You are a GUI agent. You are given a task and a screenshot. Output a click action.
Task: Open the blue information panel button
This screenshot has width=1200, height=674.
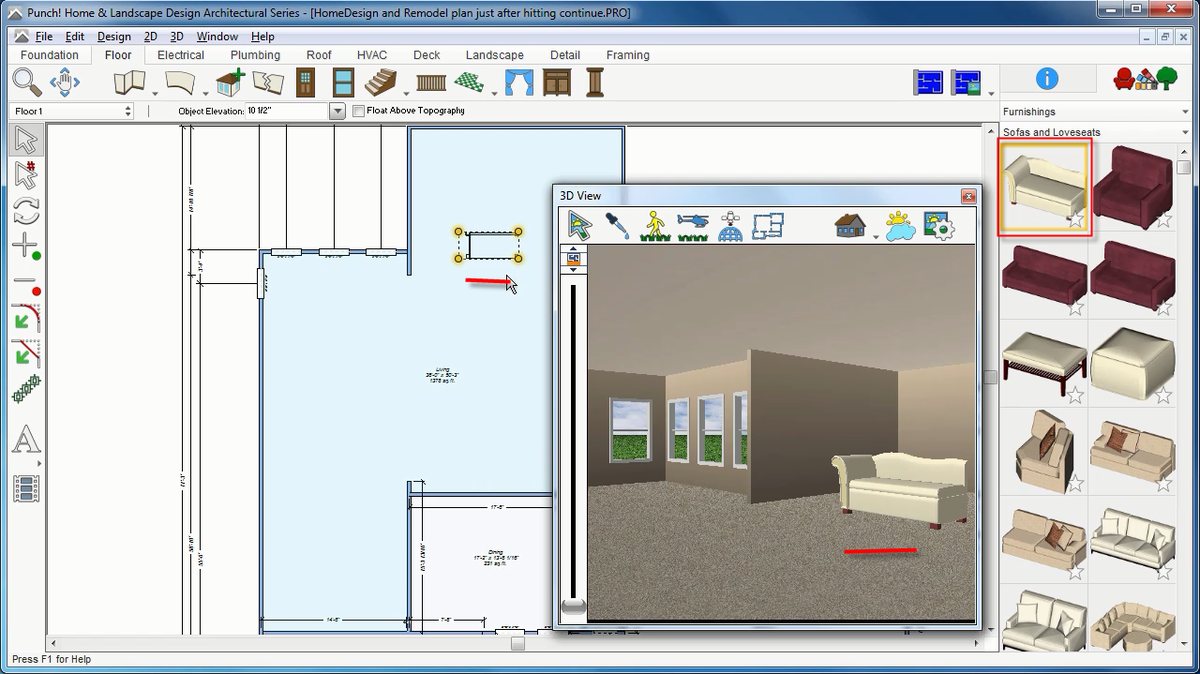(1047, 78)
